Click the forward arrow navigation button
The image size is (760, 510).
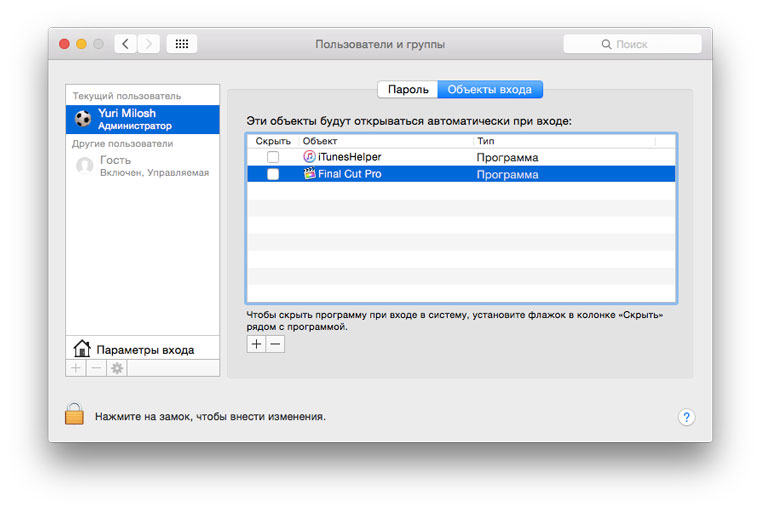click(149, 44)
